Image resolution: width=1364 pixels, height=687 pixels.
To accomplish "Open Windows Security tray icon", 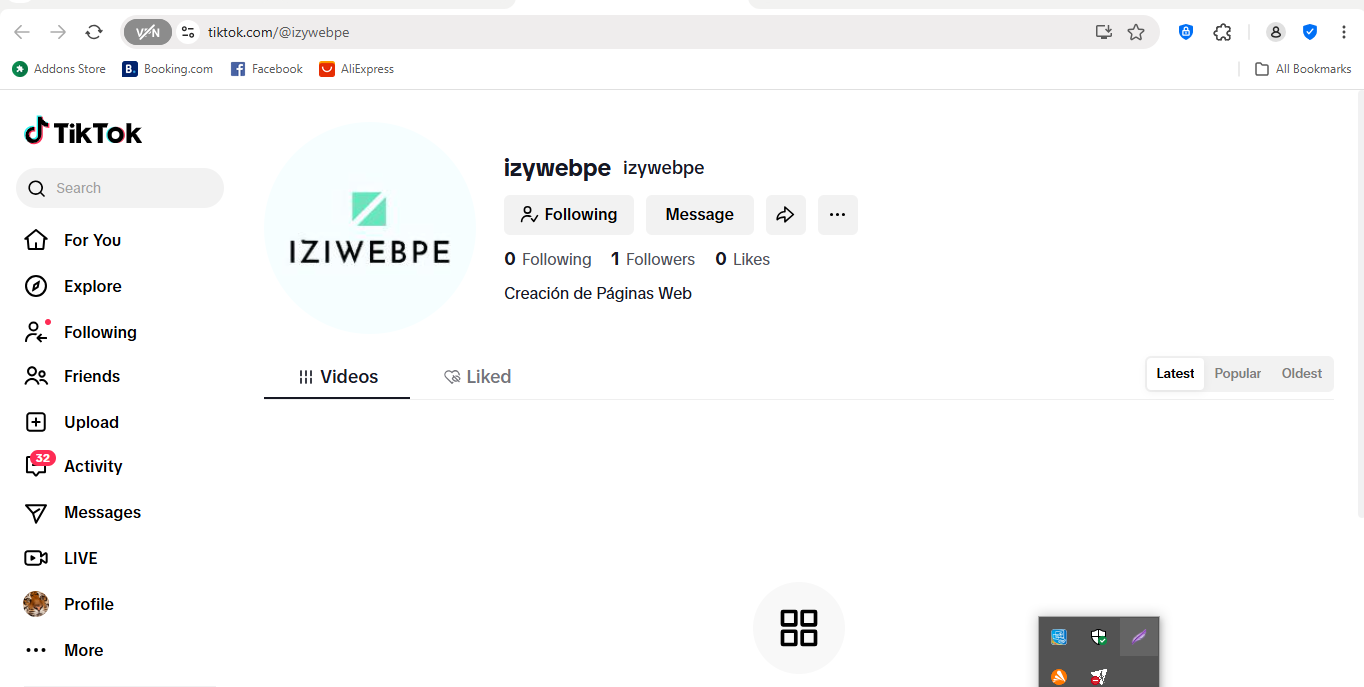I will (1099, 636).
